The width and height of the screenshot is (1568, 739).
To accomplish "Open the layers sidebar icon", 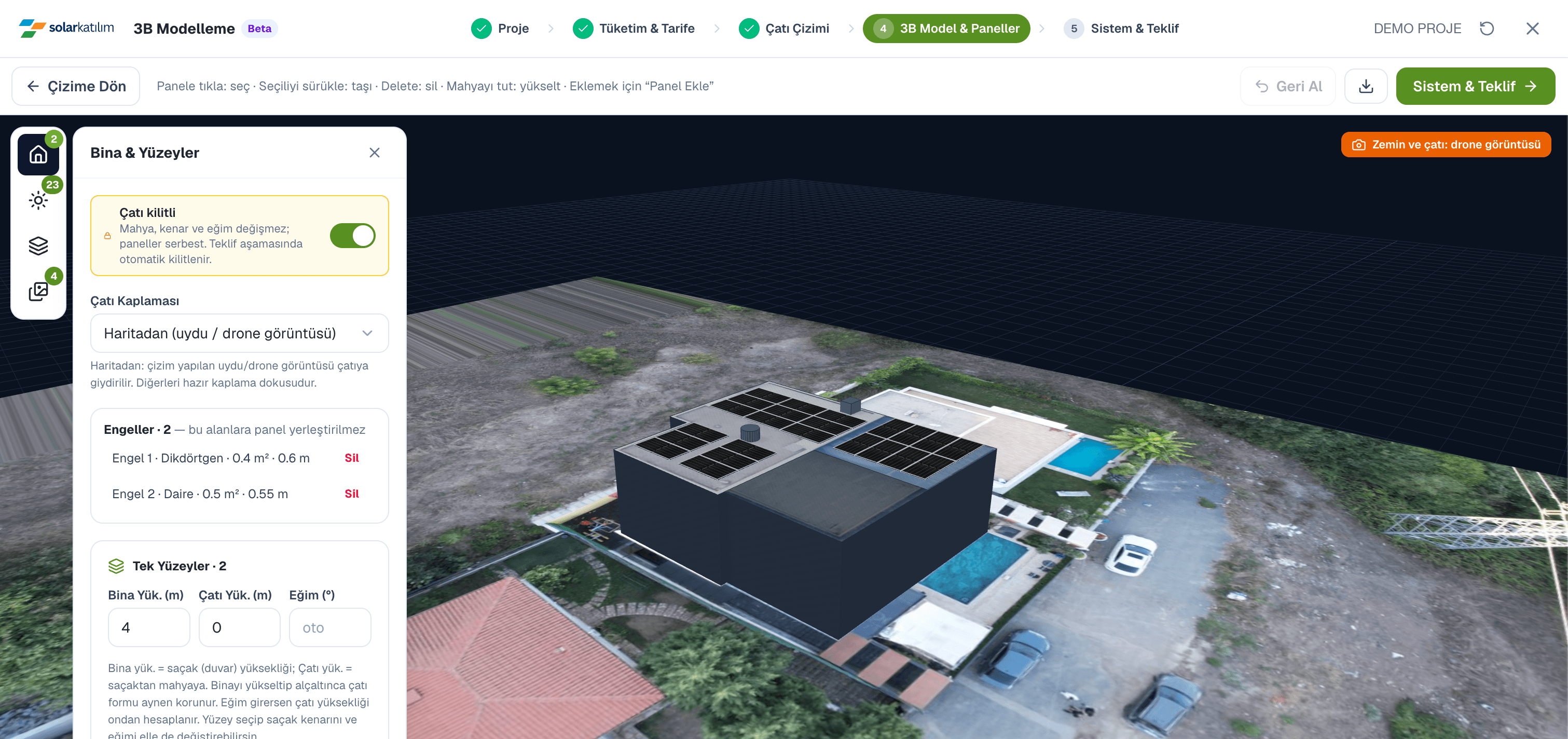I will 38,245.
